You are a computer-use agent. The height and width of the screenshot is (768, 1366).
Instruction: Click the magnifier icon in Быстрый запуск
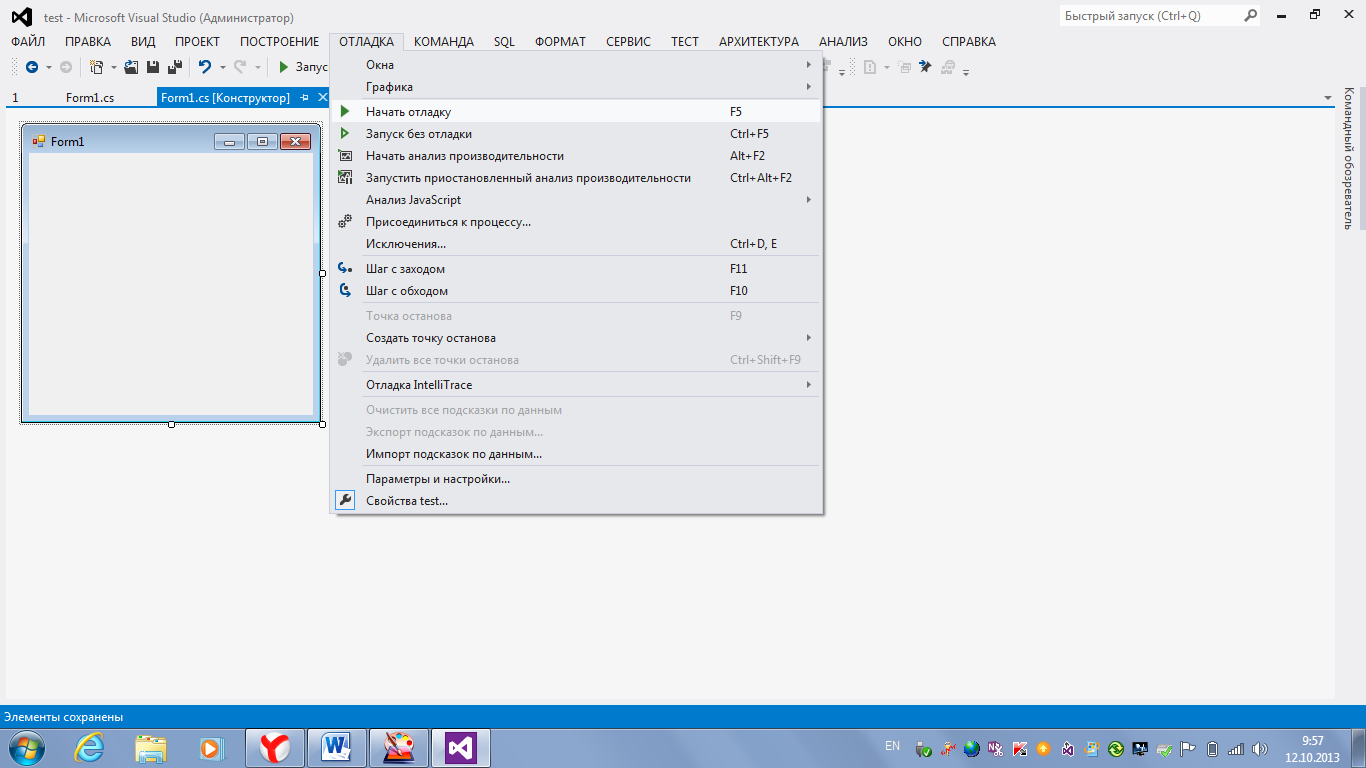pyautogui.click(x=1250, y=16)
